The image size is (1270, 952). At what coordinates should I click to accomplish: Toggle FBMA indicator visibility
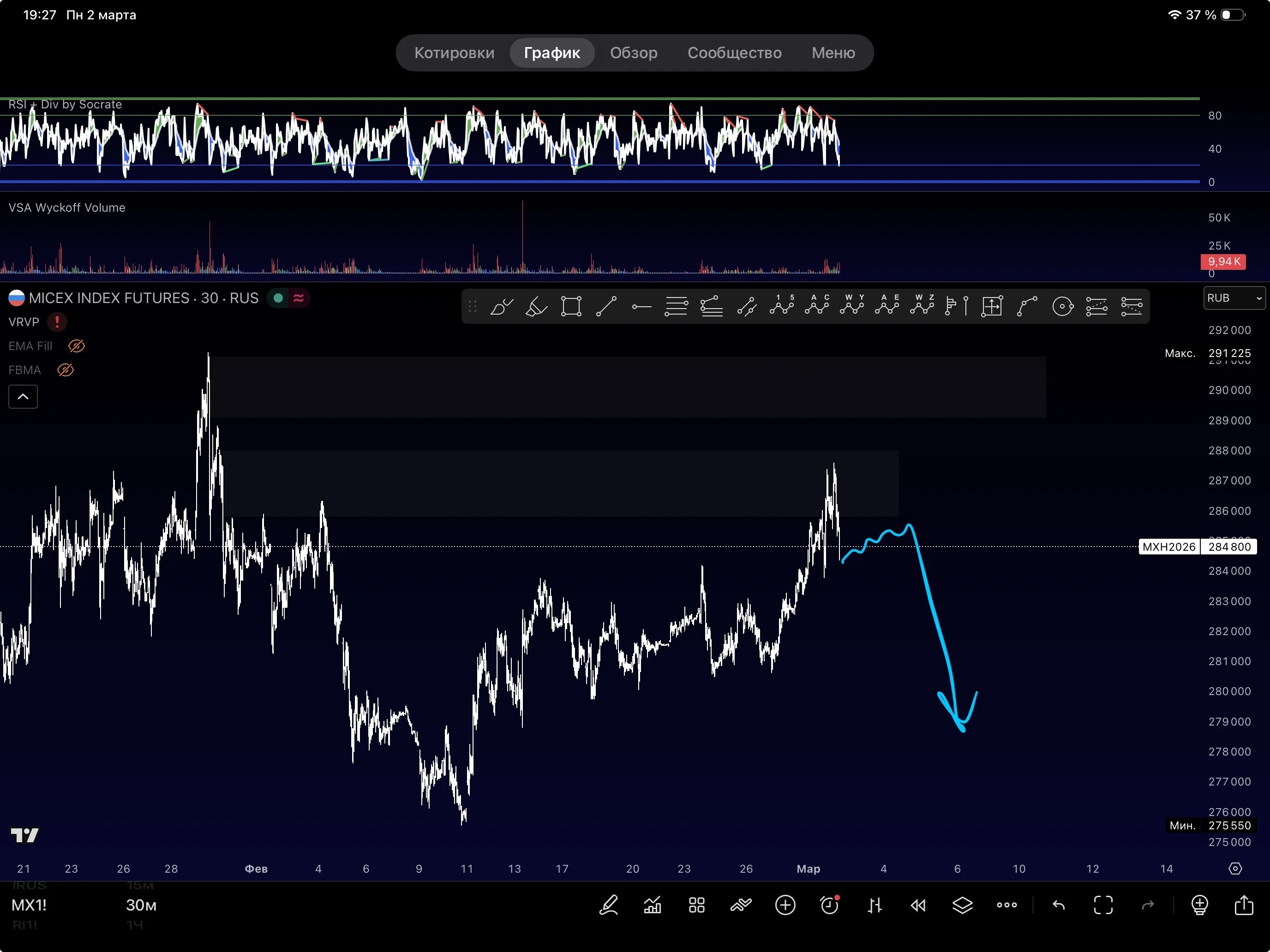coord(66,370)
